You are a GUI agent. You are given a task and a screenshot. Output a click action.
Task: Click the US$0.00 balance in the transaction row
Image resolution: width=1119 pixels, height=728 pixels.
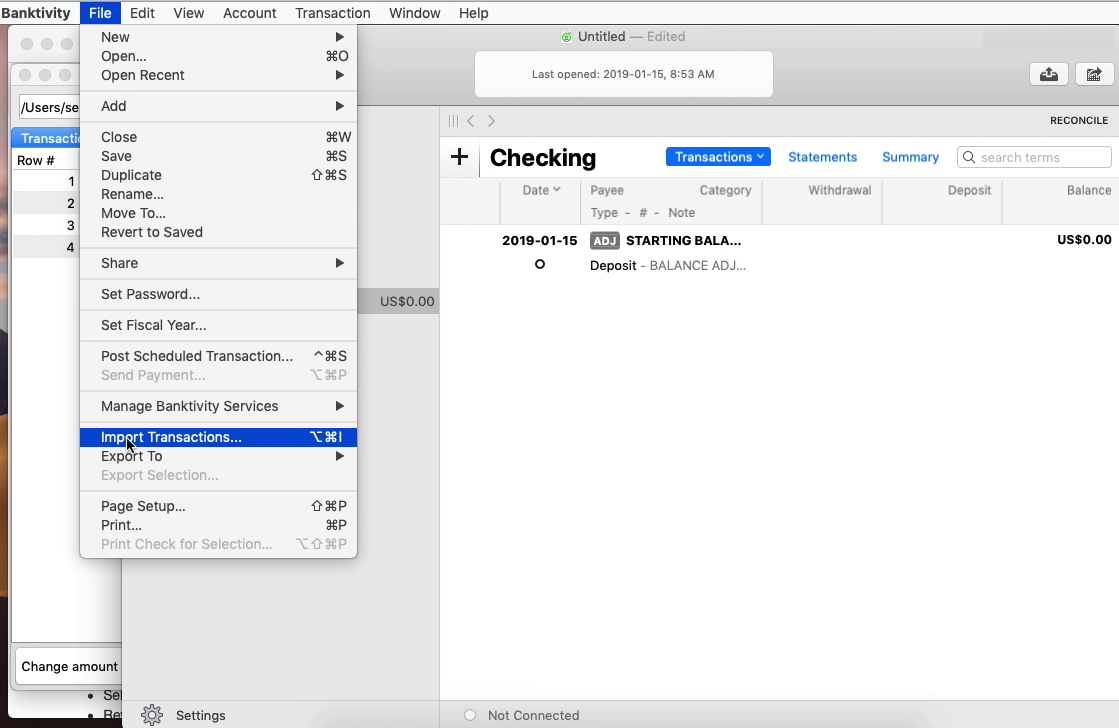point(1084,240)
